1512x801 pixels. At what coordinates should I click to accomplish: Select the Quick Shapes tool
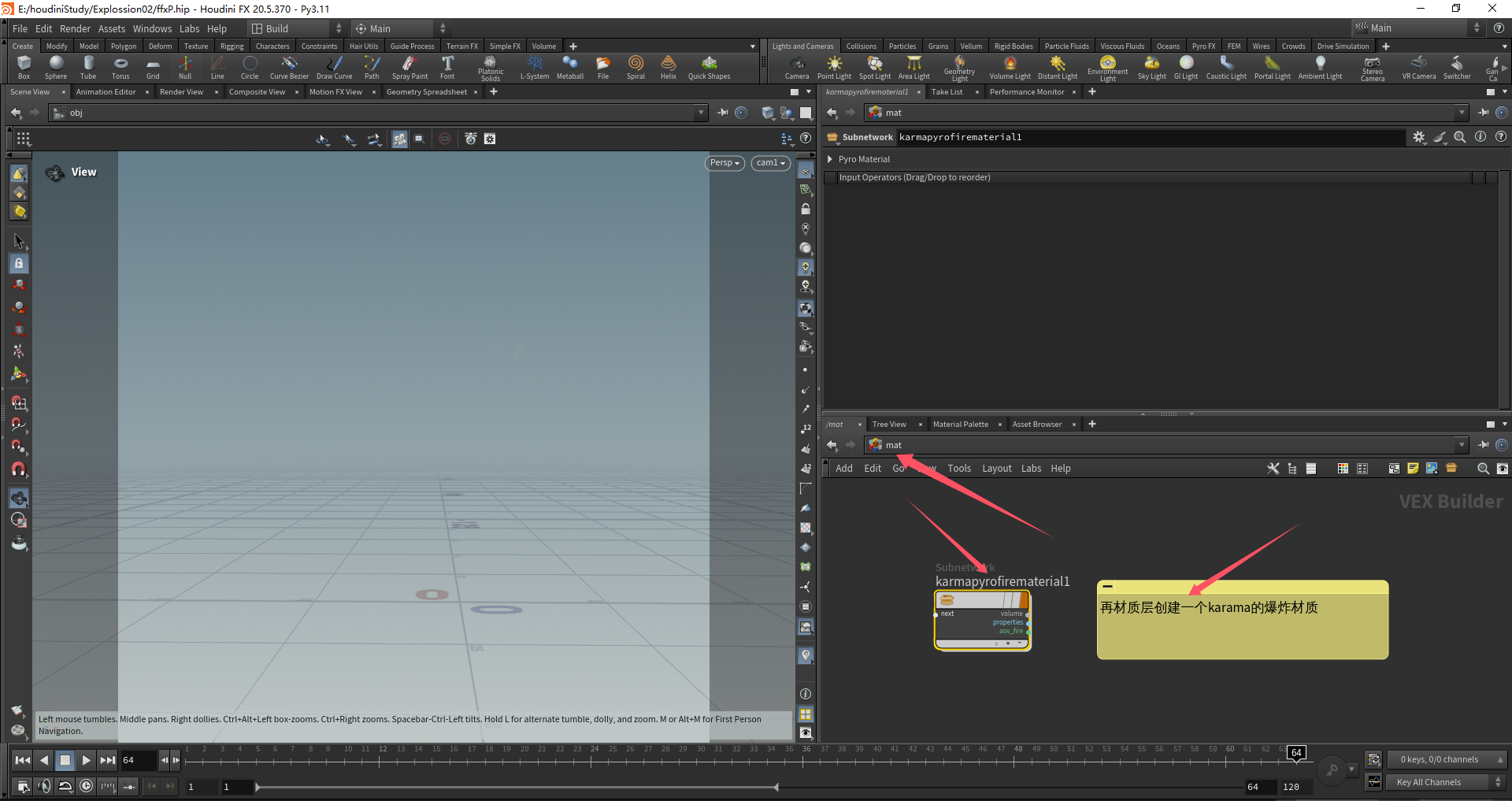[x=709, y=68]
